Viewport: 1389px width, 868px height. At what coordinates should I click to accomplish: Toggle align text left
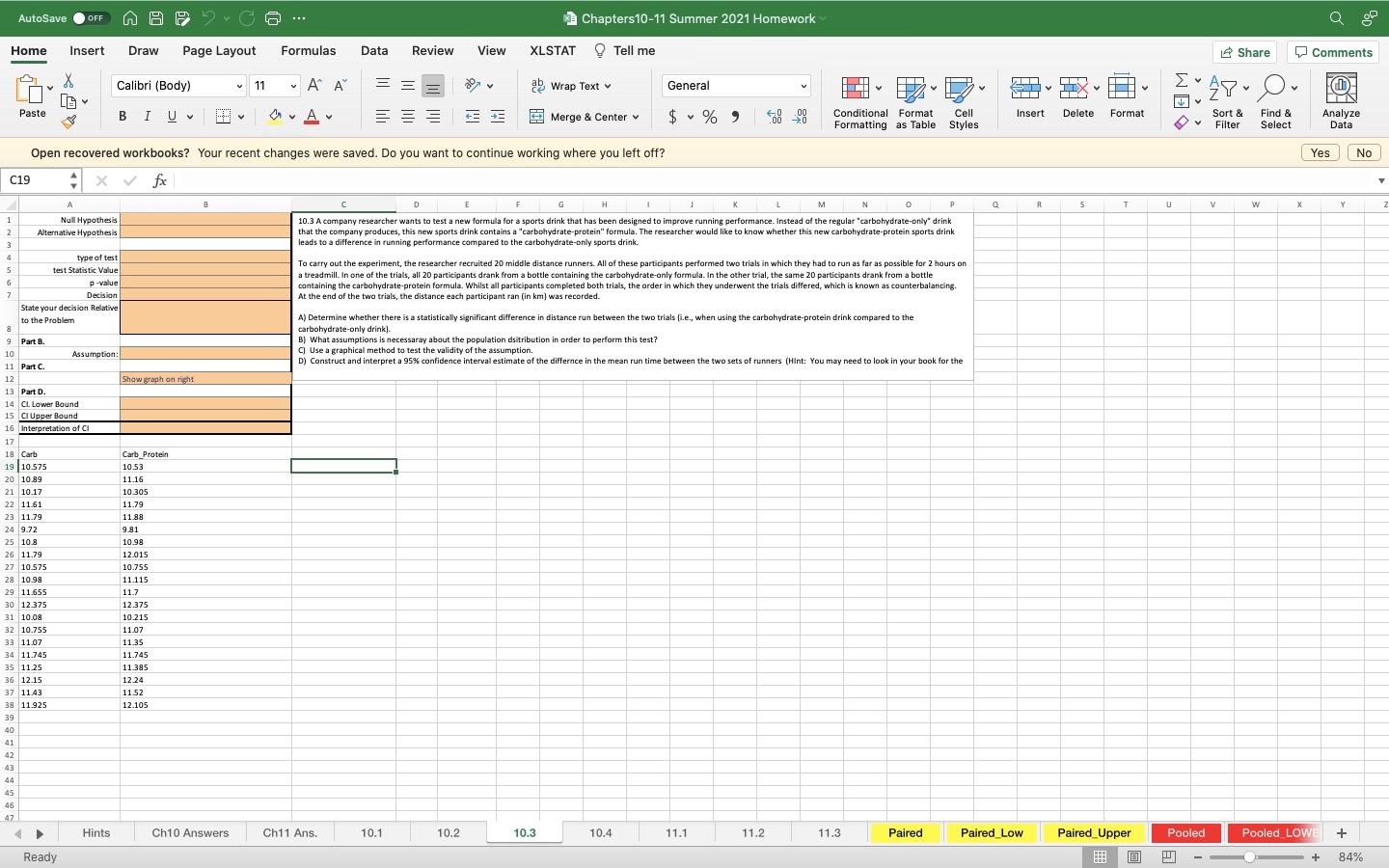(383, 117)
